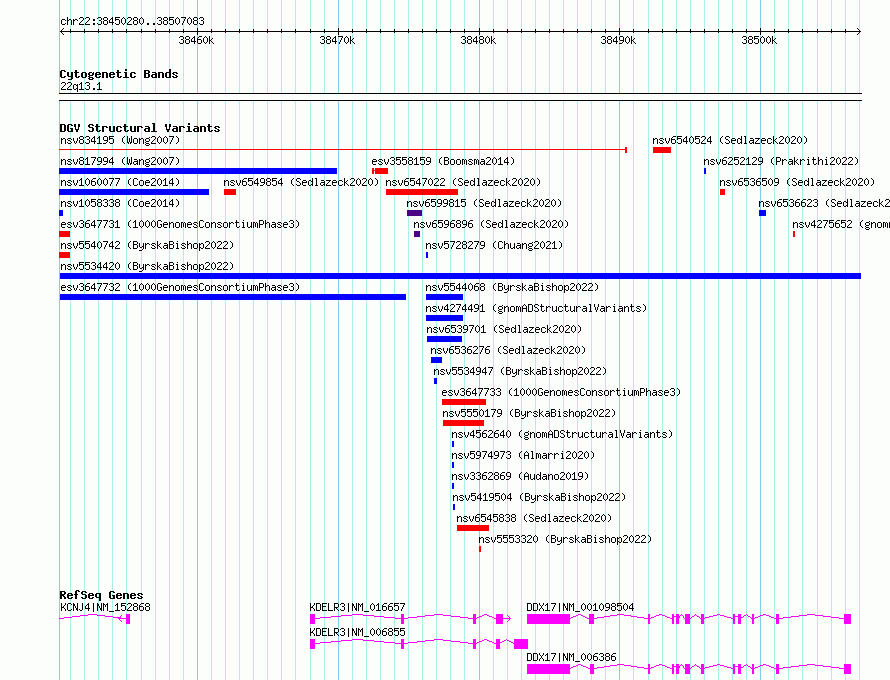Click the nsv5534947 (ByrskaBishop2022) label

[520, 371]
